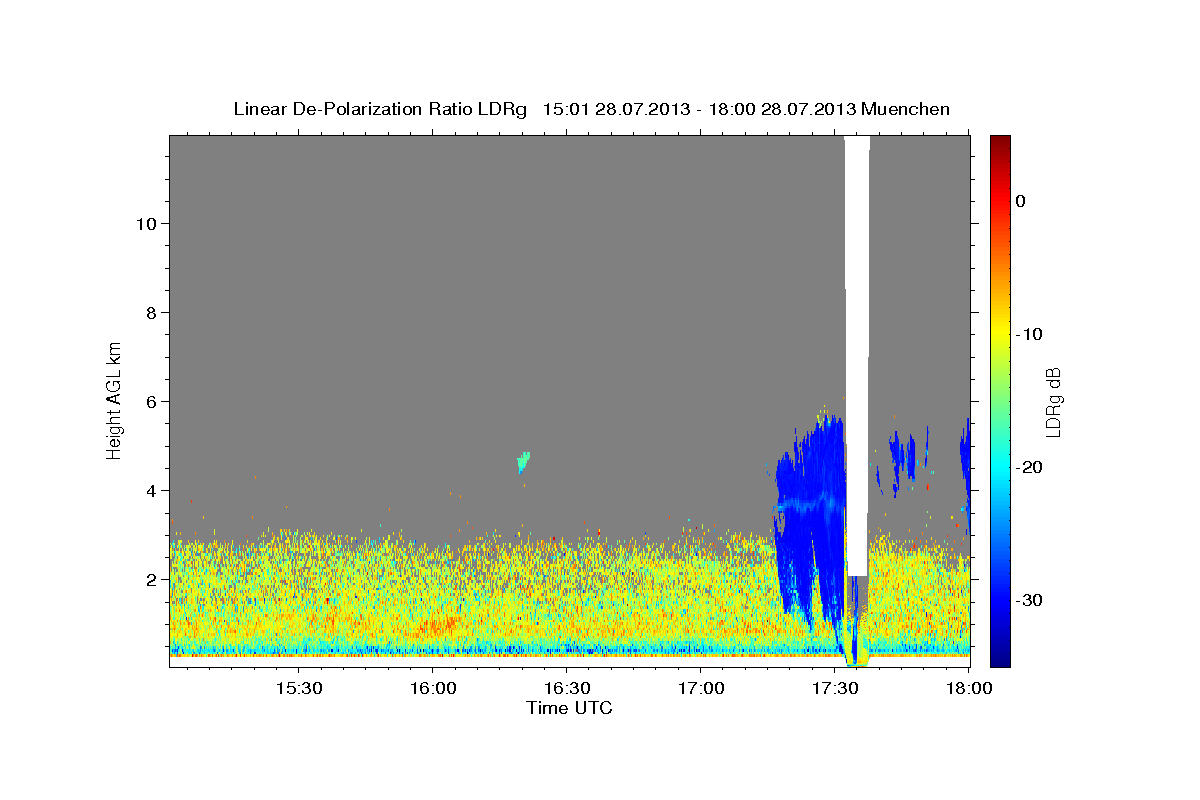Click the 'Time UTC' axis title
This screenshot has height=800, width=1200.
pos(569,708)
